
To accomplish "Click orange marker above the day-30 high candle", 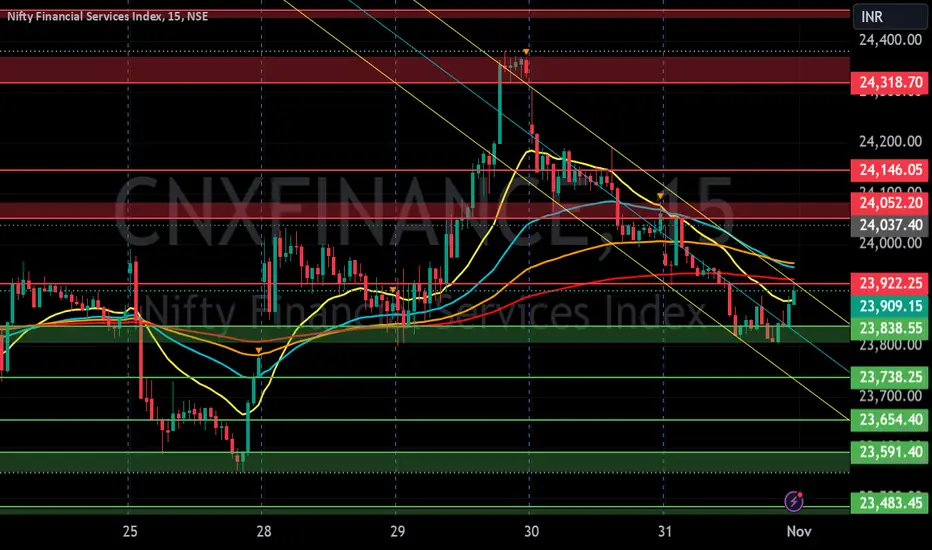I will (526, 52).
